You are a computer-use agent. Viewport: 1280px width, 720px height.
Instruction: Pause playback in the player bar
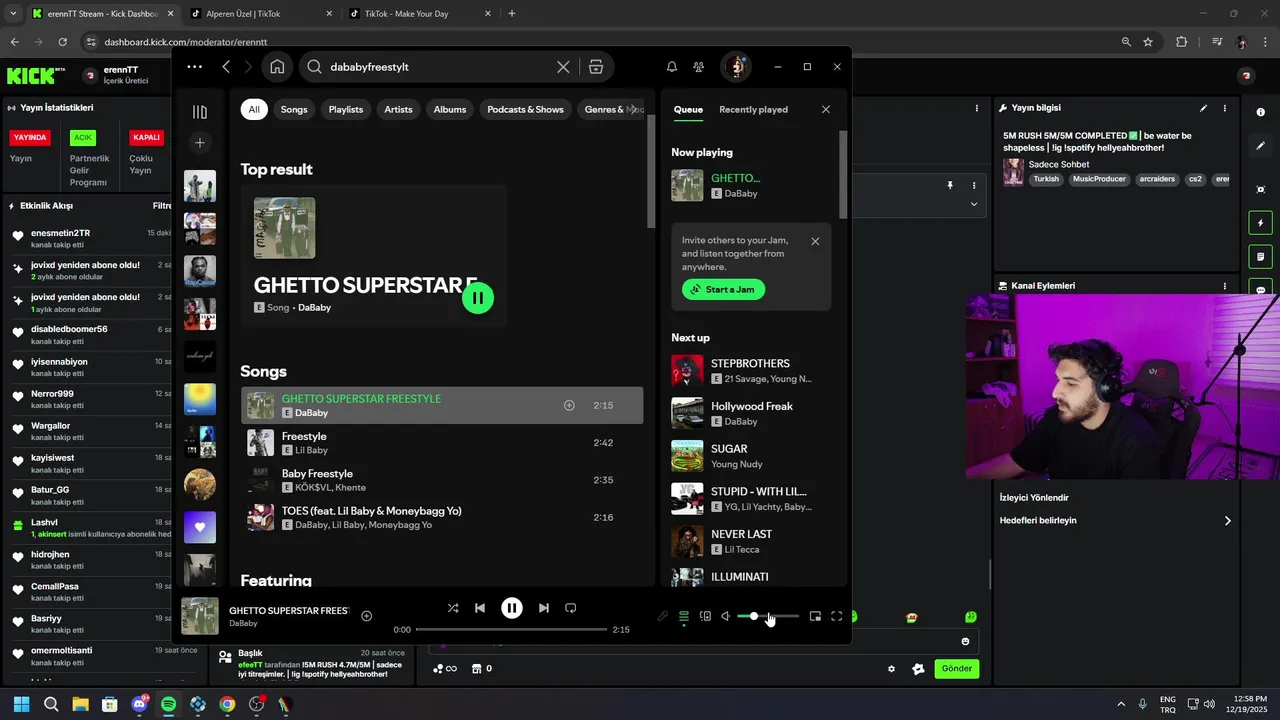pos(512,608)
